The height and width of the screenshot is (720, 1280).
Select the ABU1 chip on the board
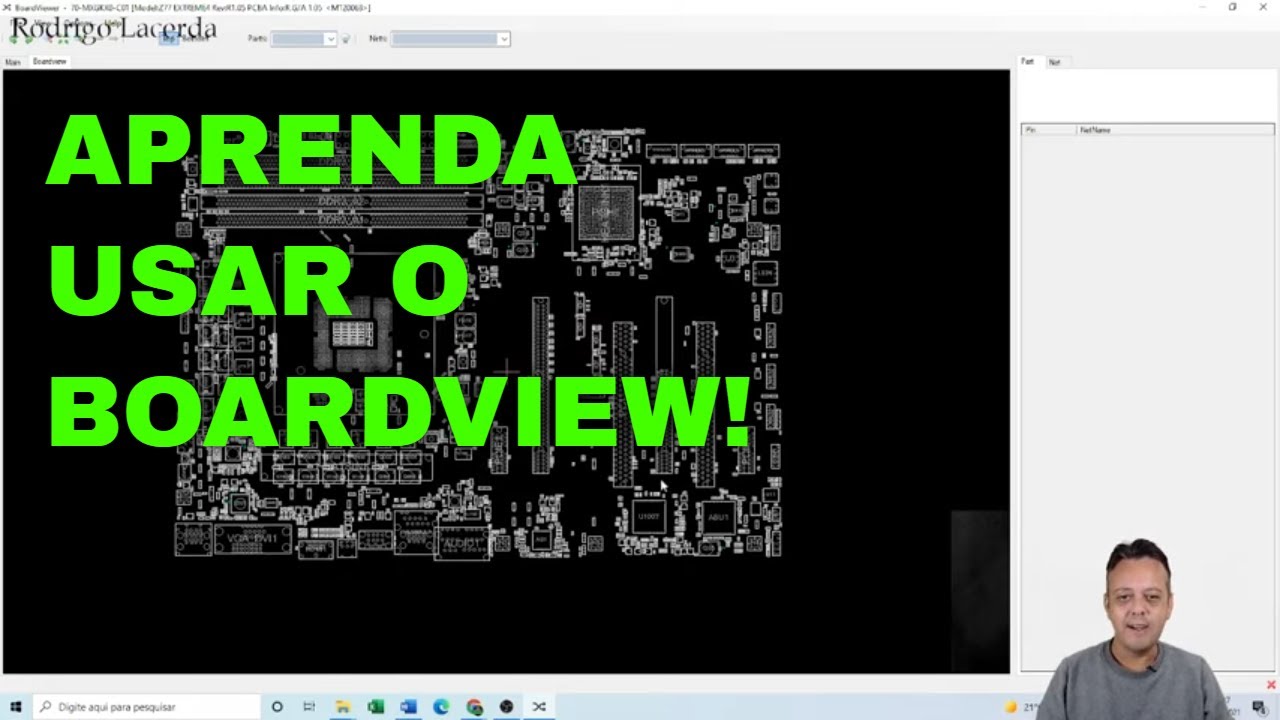(x=718, y=517)
